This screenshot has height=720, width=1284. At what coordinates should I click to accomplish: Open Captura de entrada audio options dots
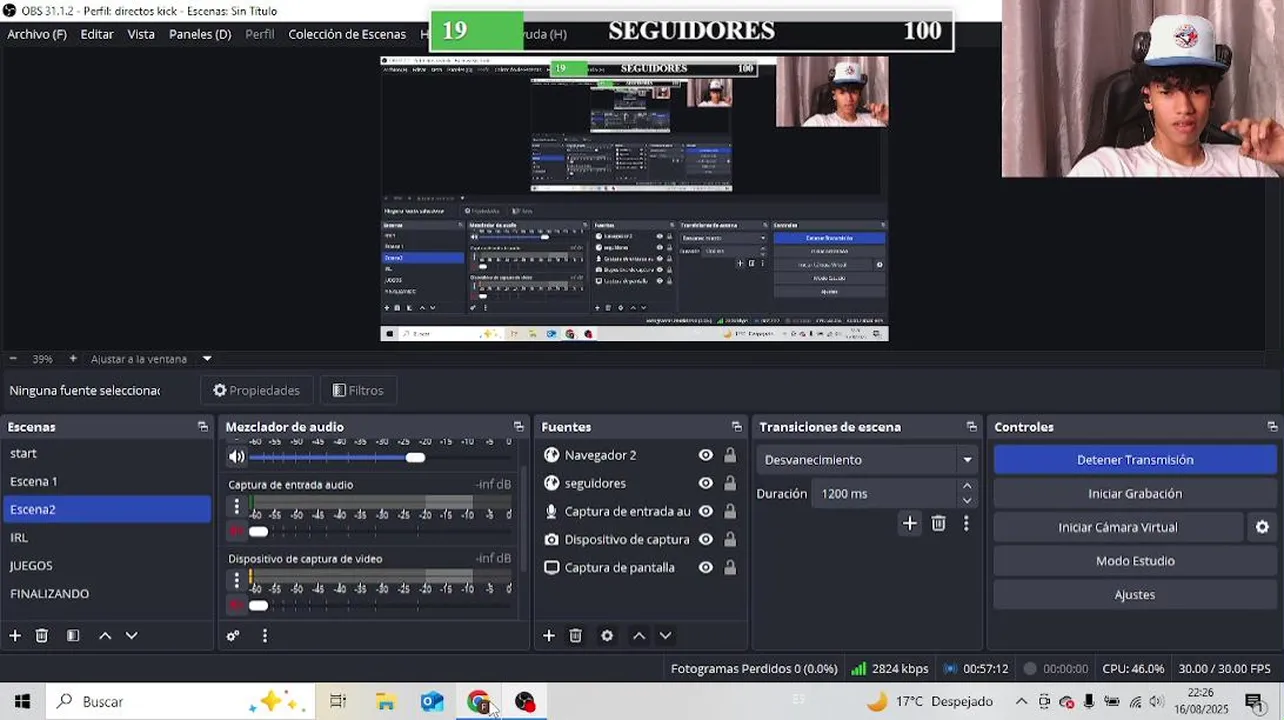tap(237, 507)
